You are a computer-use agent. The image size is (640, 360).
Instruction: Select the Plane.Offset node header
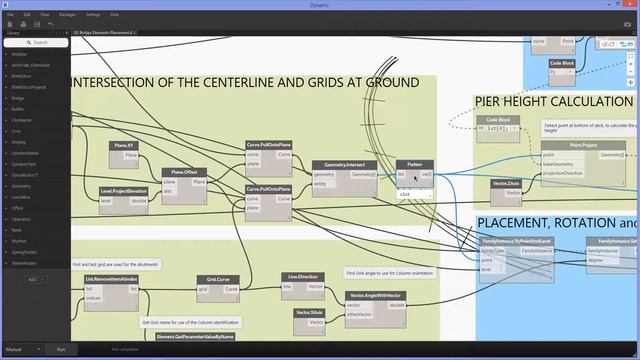coord(184,172)
